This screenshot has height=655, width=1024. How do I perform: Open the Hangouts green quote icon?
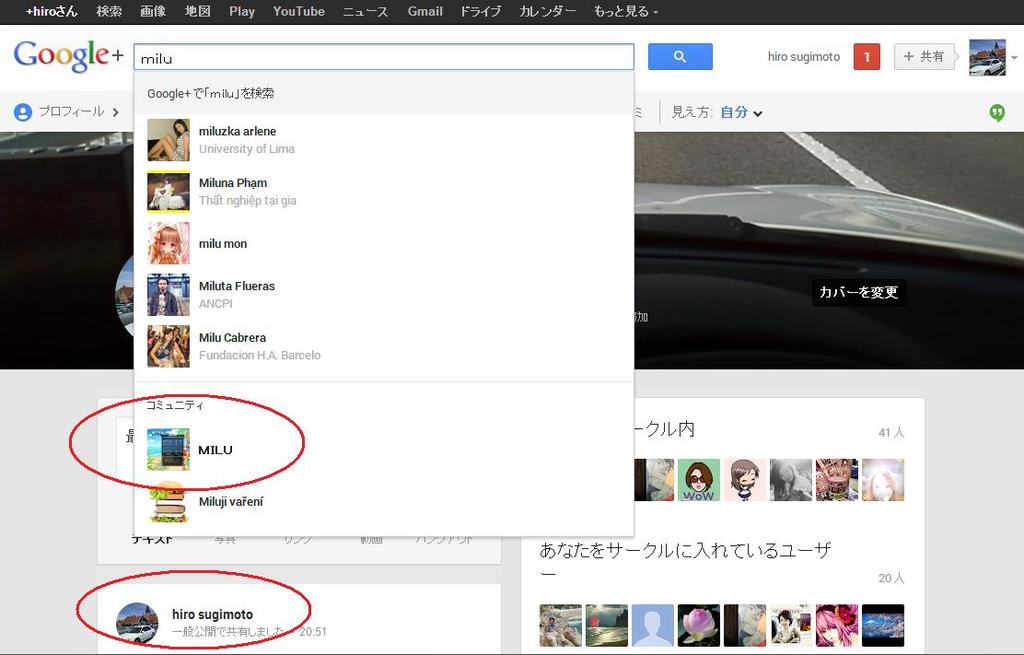click(997, 112)
